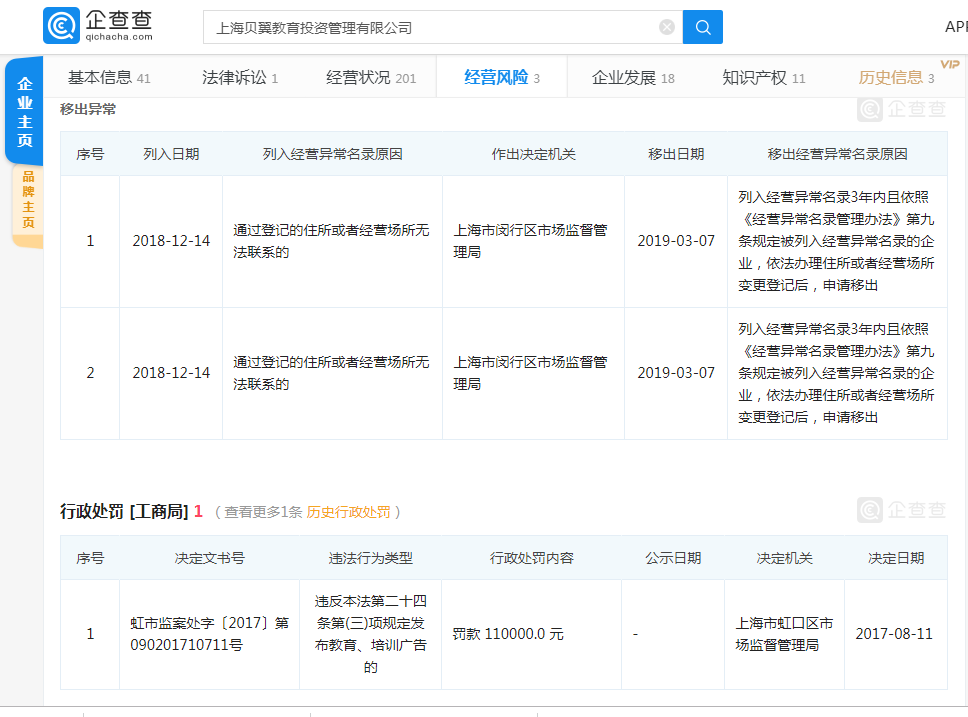Viewport: 968px width, 717px height.
Task: Click the 违法行为类型 column header
Action: pos(370,558)
